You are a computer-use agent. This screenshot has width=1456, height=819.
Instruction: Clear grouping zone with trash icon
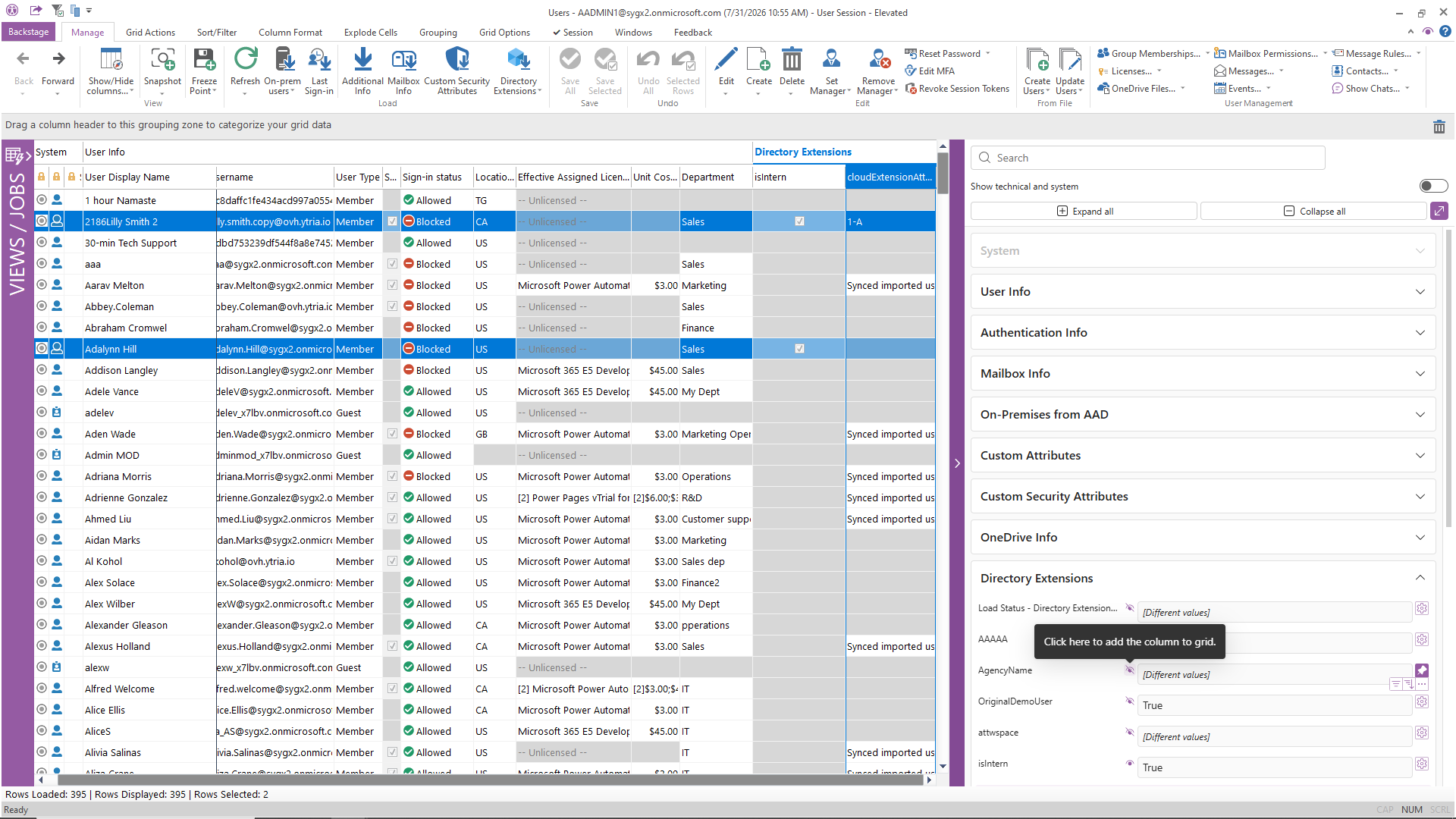(1439, 127)
